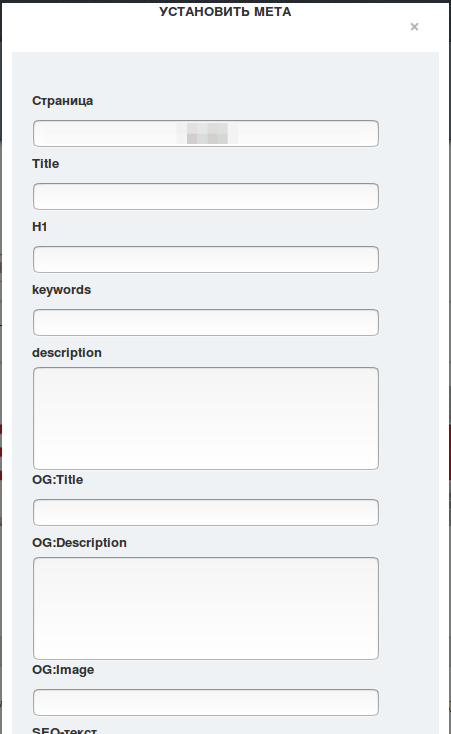Close the Установить мета dialog
451x734 pixels.
tap(414, 27)
